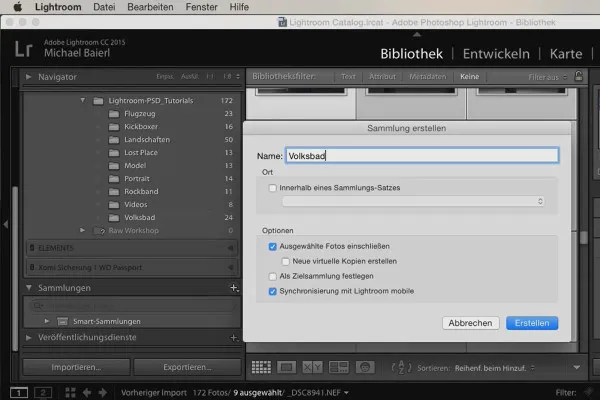Open the toolbar content triangle menu

point(577,367)
